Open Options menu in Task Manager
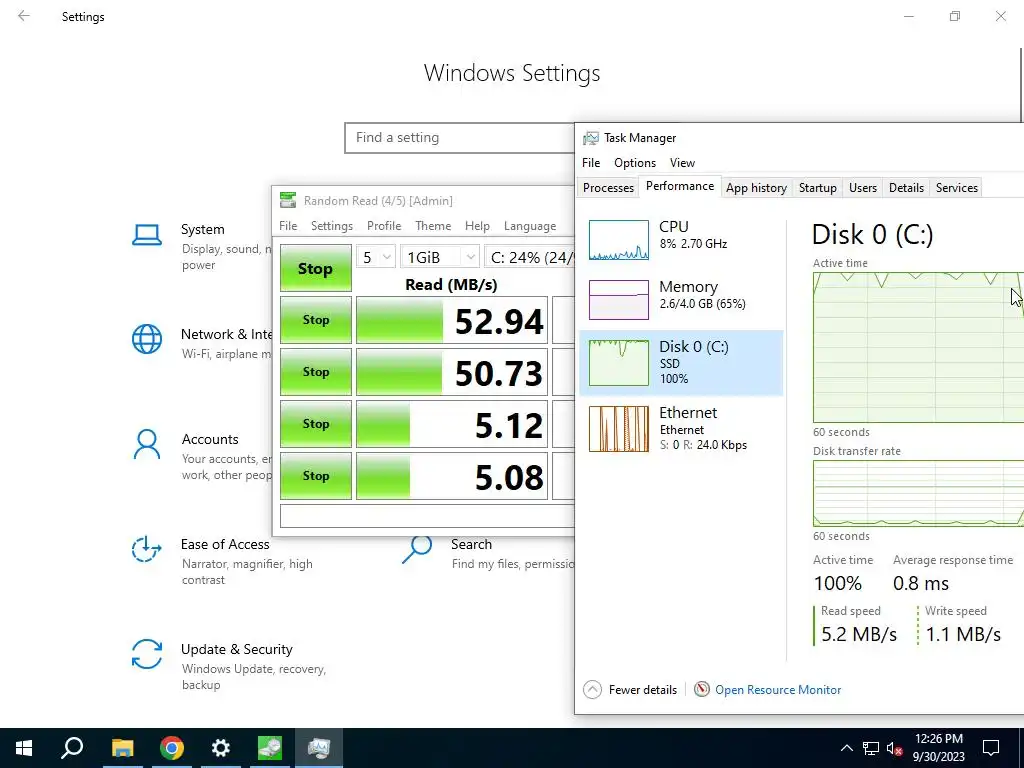This screenshot has width=1024, height=768. [635, 163]
